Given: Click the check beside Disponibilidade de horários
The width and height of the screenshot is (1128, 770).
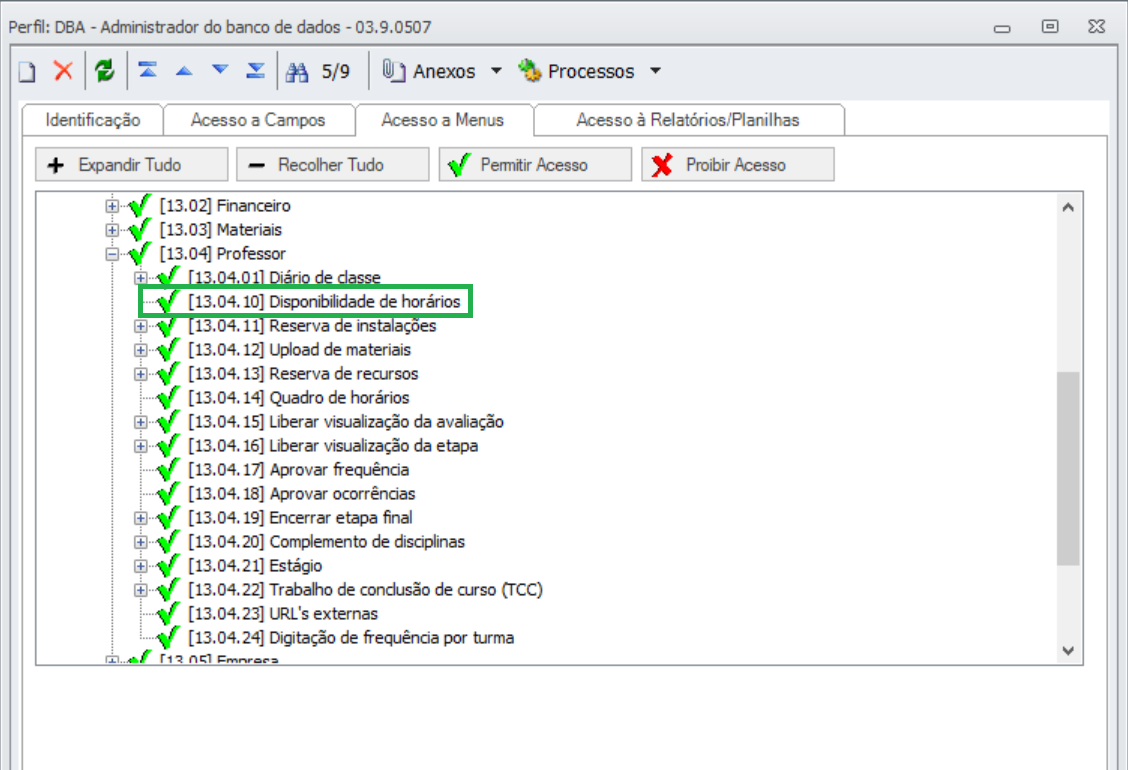Looking at the screenshot, I should (x=168, y=302).
